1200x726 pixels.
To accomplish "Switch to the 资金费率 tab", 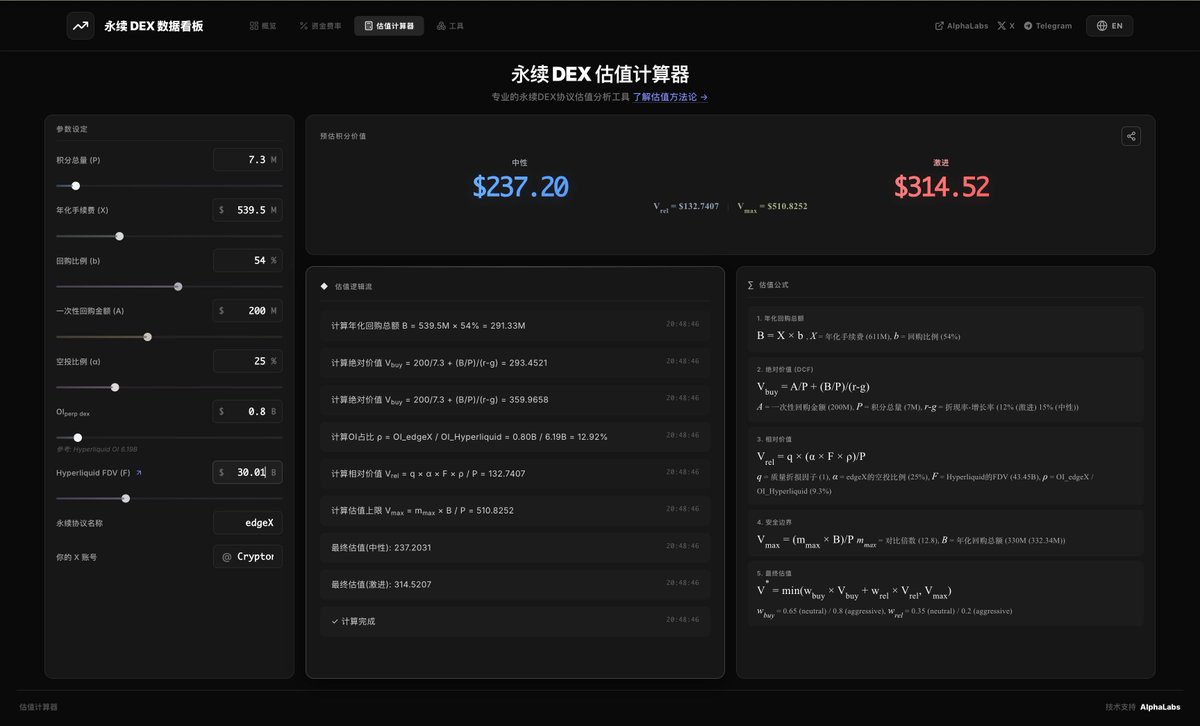I will tap(319, 26).
